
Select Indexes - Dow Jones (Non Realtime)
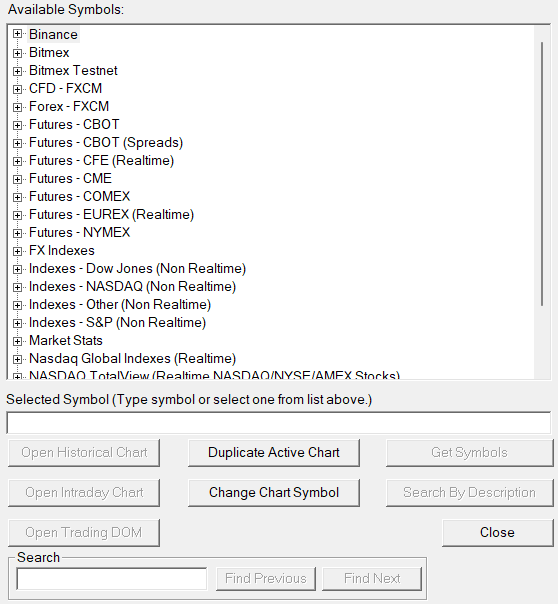coord(137,268)
